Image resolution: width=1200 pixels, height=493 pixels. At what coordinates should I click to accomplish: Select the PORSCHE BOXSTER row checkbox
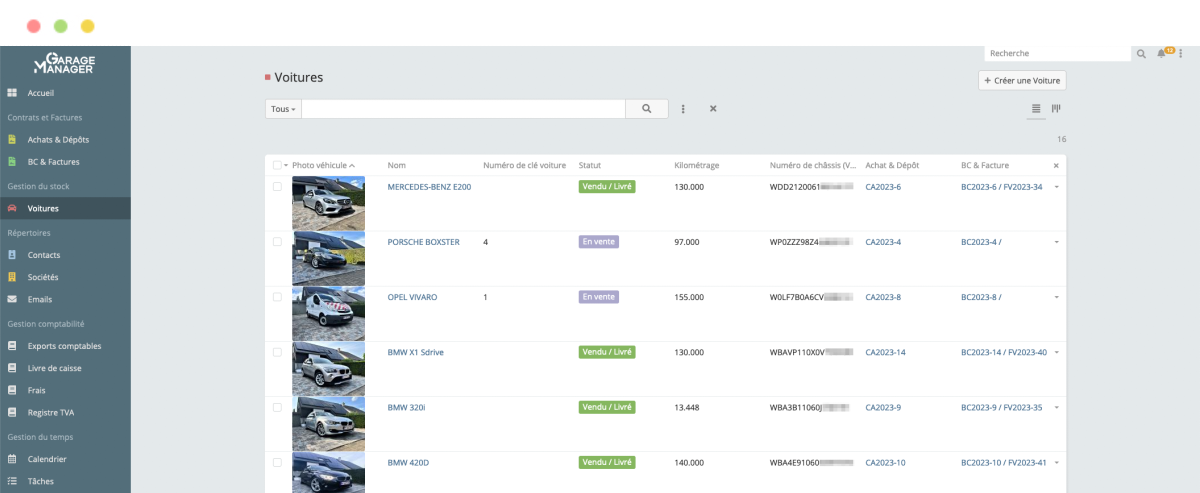(277, 242)
